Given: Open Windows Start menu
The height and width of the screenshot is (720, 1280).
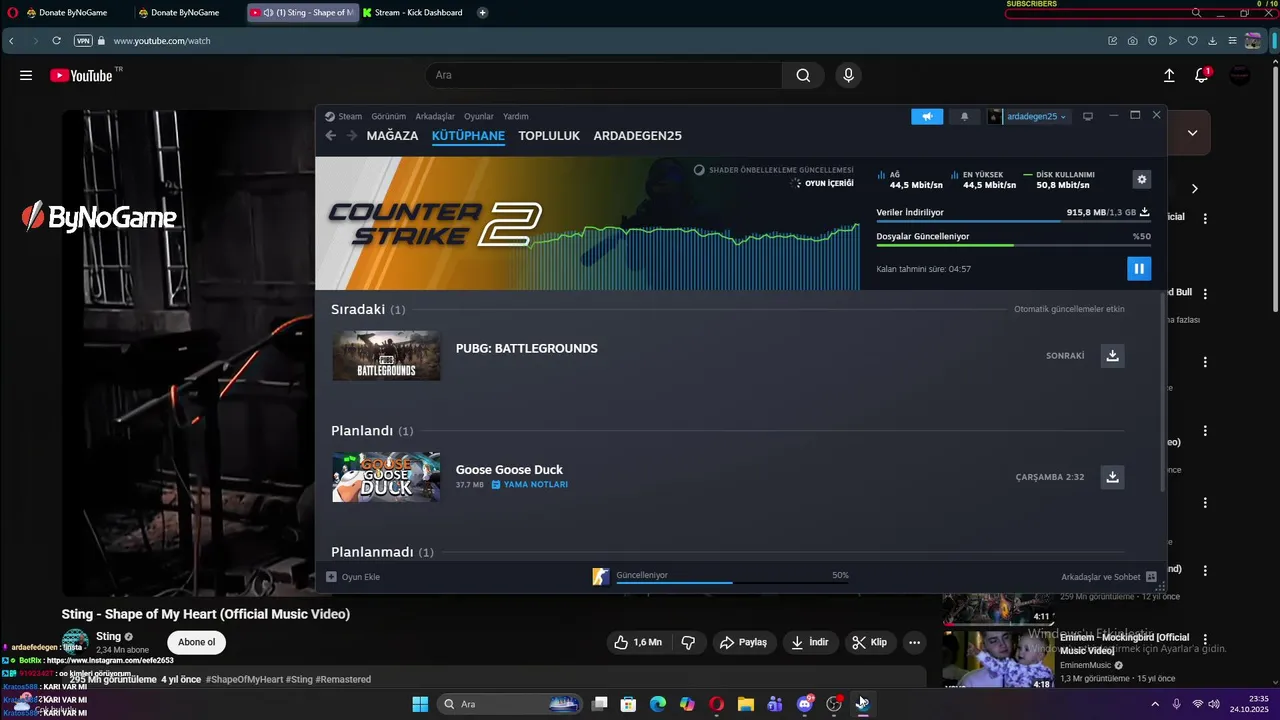Looking at the screenshot, I should coord(420,704).
